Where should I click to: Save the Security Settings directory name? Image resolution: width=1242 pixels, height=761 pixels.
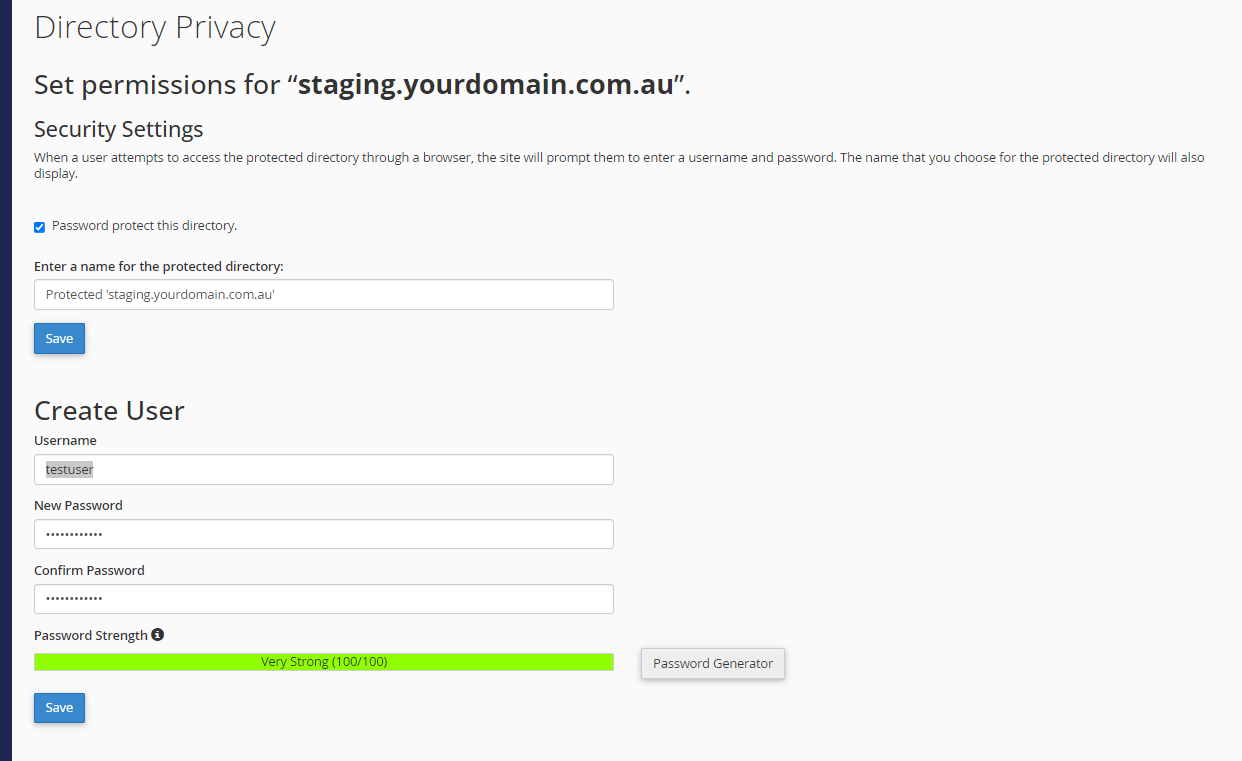[60, 339]
